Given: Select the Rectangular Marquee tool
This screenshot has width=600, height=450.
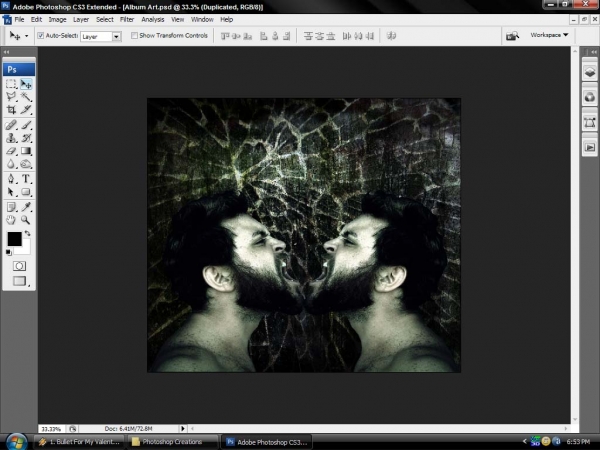Looking at the screenshot, I should click(11, 84).
